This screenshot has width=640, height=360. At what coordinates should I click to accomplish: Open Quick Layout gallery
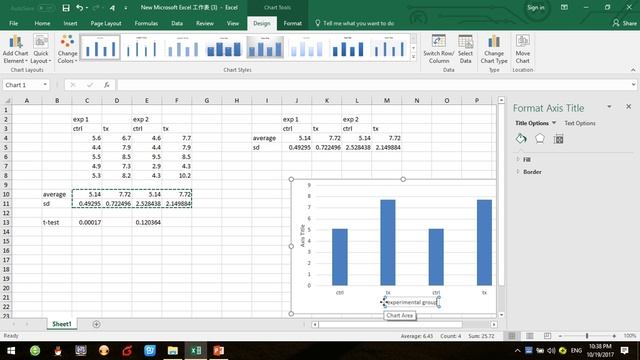click(41, 49)
